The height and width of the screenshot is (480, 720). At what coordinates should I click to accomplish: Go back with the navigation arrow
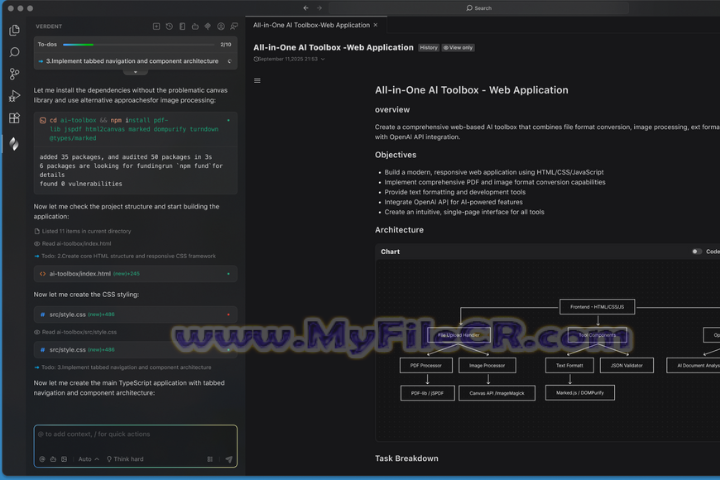click(306, 8)
